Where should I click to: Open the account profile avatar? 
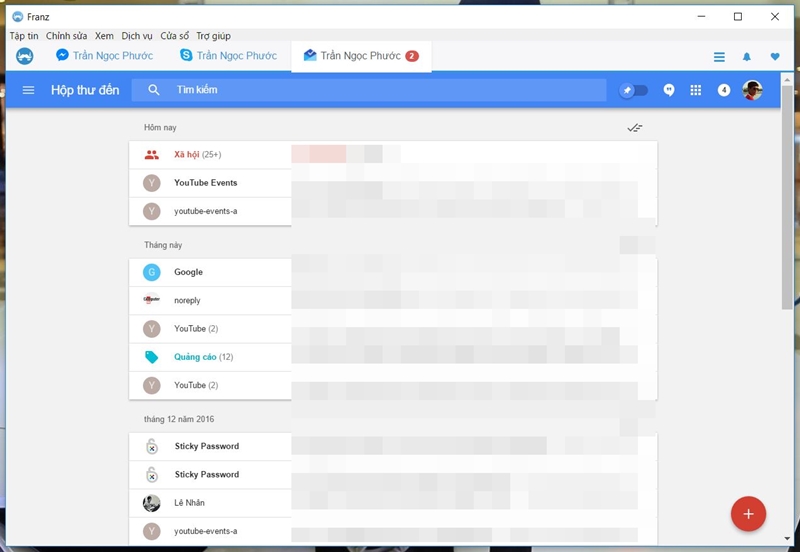pyautogui.click(x=752, y=90)
